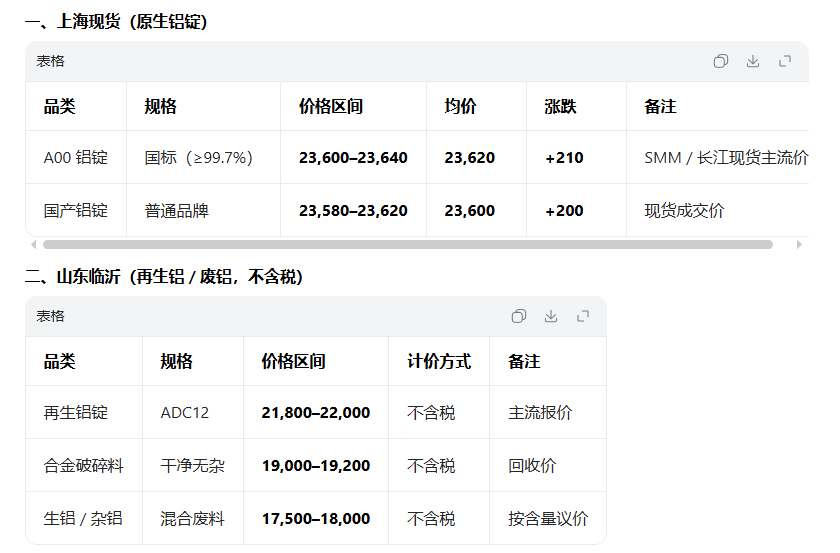Viewport: 840px width, 553px height.
Task: Click the scrollbar's right arrow
Action: tap(799, 244)
